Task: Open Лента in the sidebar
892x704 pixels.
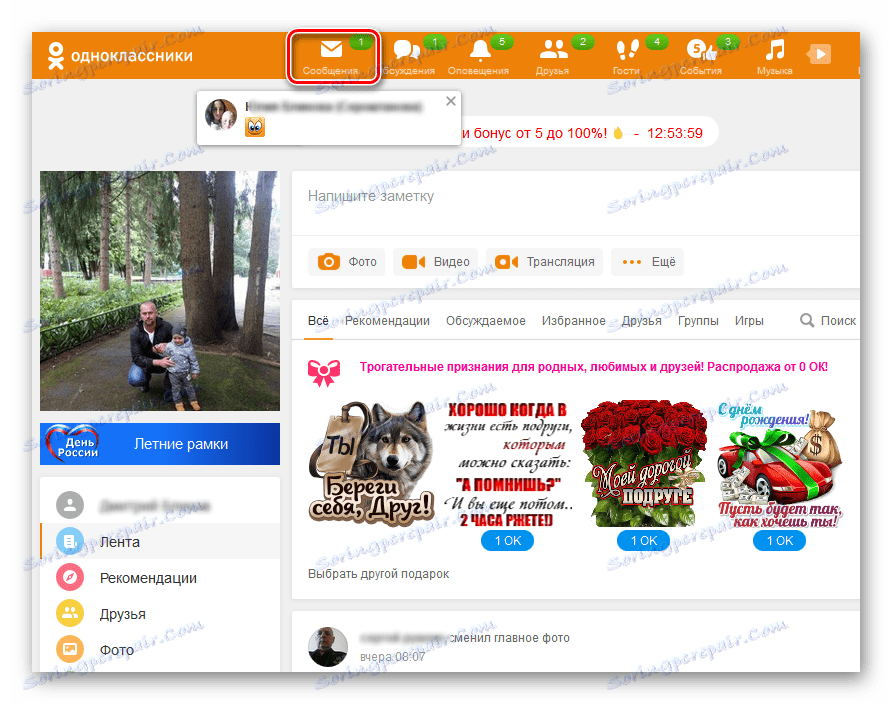Action: click(160, 542)
